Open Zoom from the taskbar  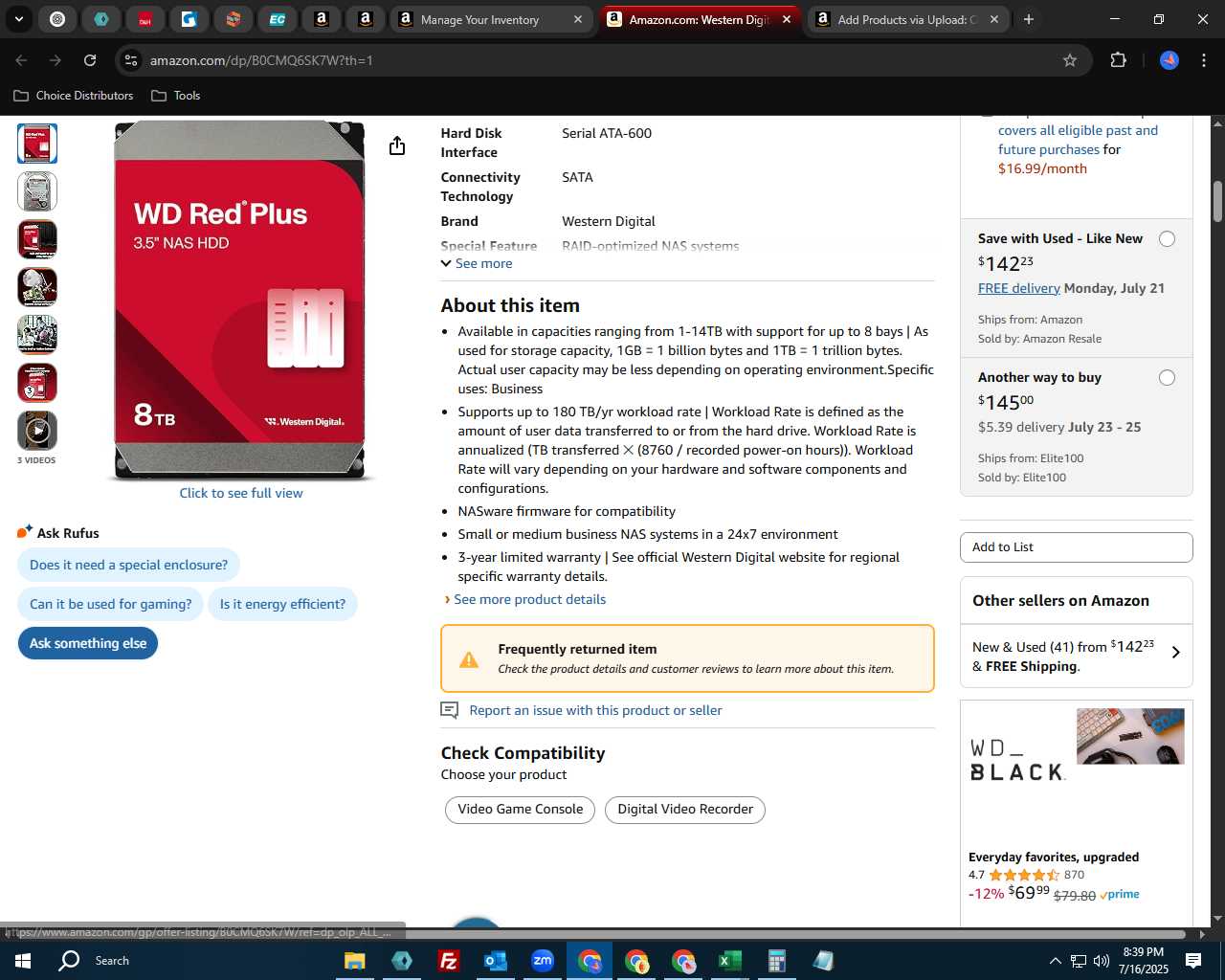point(542,961)
